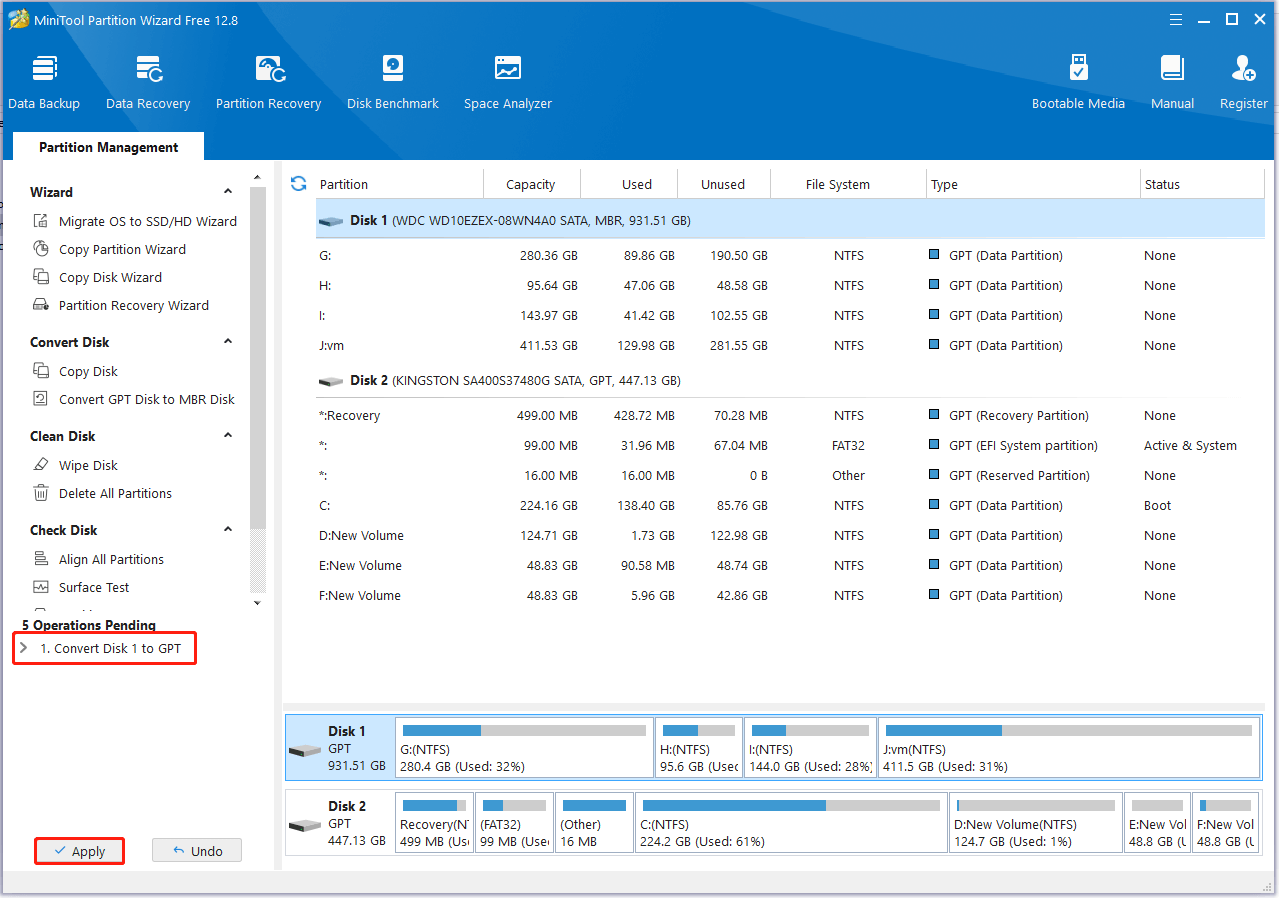Screen dimensions: 1279x898
Task: Click the G:(NTFS) usage bar in disk map
Action: [x=524, y=731]
